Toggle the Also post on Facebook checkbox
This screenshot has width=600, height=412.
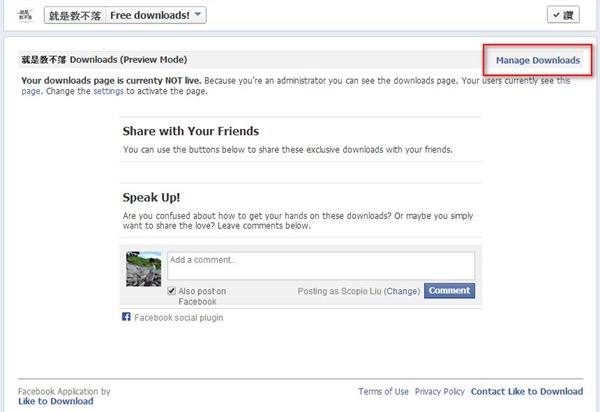(x=172, y=291)
